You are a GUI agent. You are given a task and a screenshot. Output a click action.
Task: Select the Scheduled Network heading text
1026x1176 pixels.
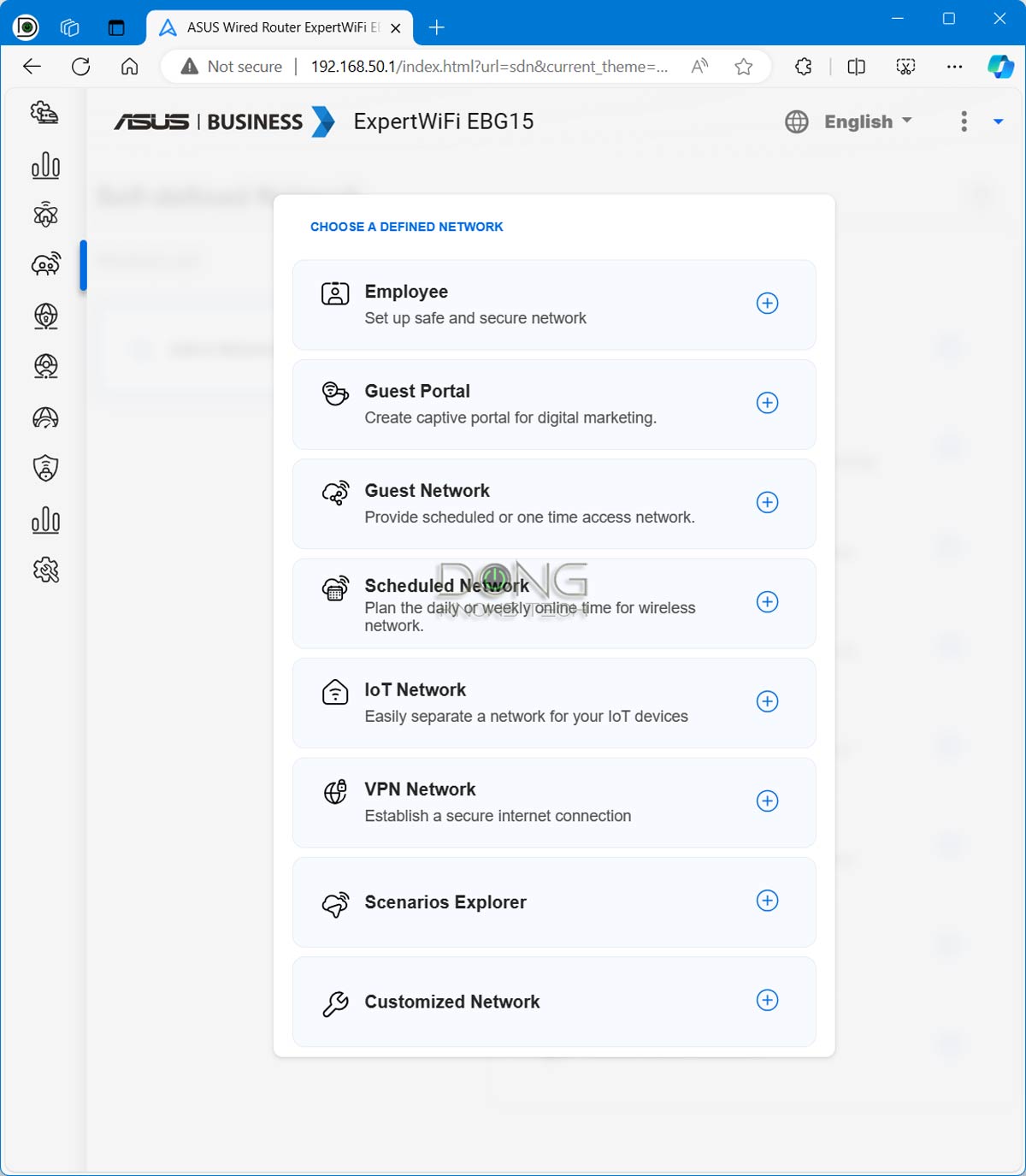click(447, 586)
